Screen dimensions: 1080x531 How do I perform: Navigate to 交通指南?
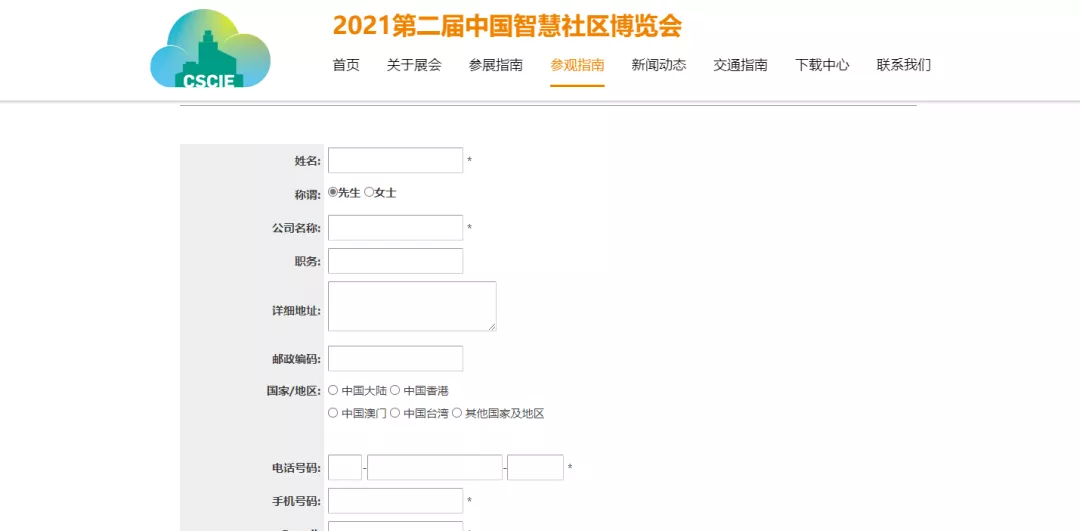tap(740, 65)
